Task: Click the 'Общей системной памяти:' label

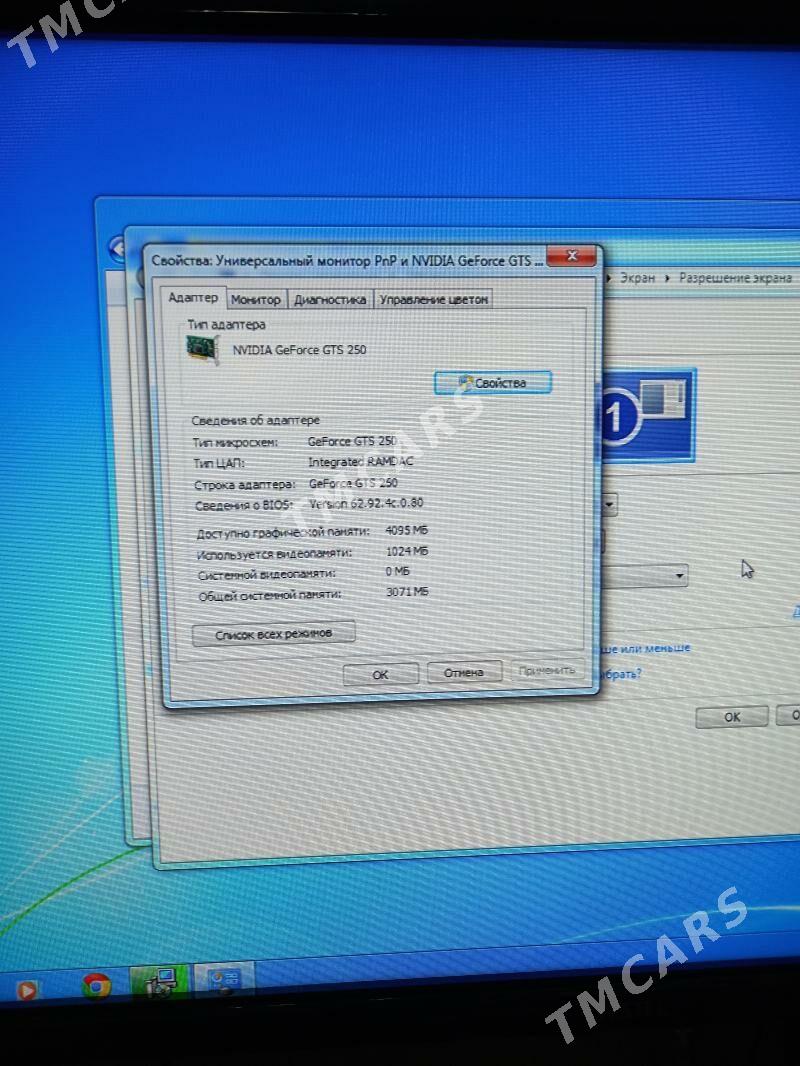Action: 270,596
